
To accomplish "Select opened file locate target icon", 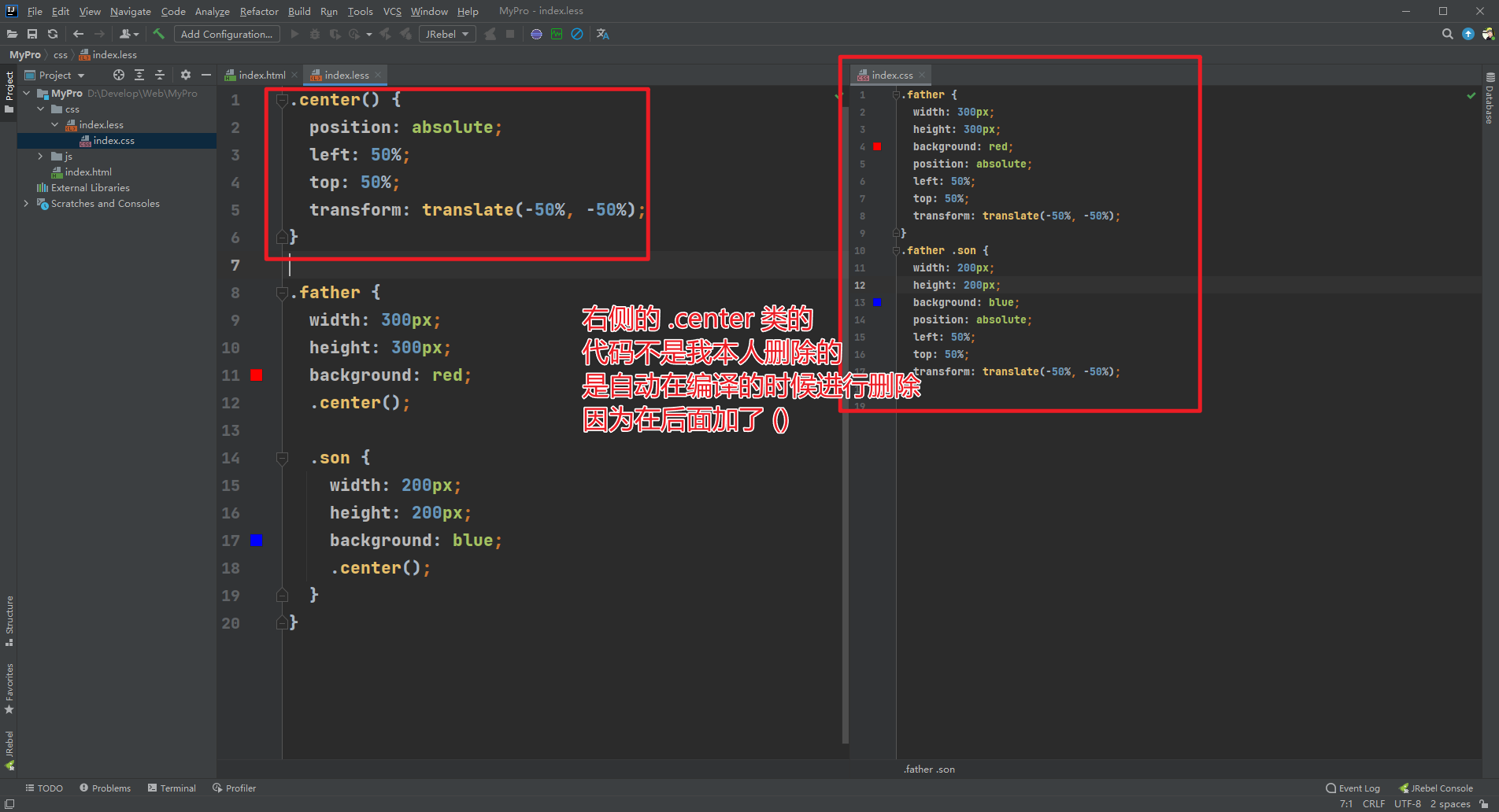I will click(119, 75).
